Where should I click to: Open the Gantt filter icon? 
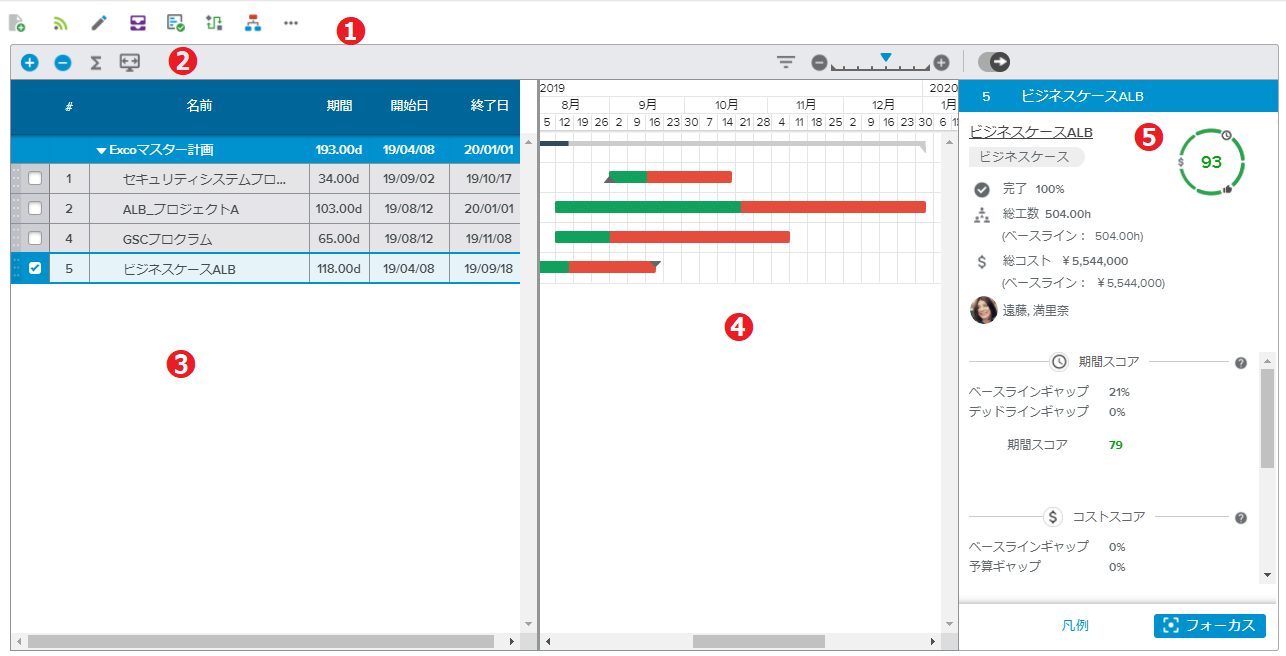[786, 62]
